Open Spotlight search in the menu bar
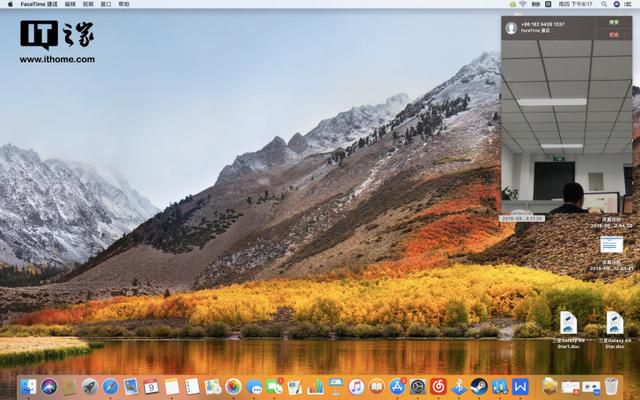The height and width of the screenshot is (400, 640). (604, 4)
